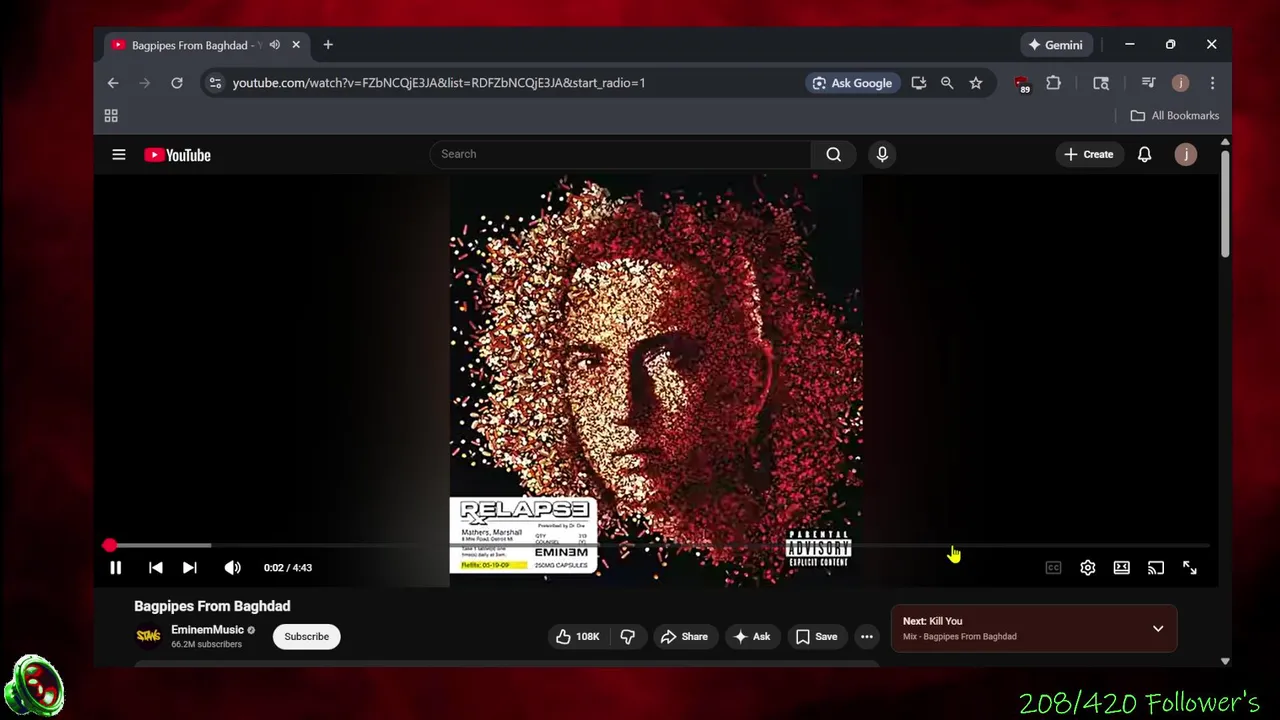Screen dimensions: 1280x720
Task: Open the apps grid in bookmarks bar
Action: [111, 116]
